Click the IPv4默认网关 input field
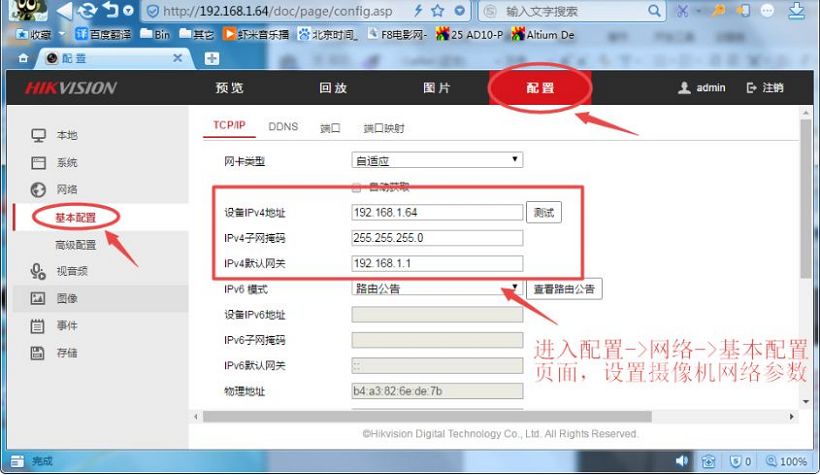Screen dimensions: 820x475 click(437, 263)
